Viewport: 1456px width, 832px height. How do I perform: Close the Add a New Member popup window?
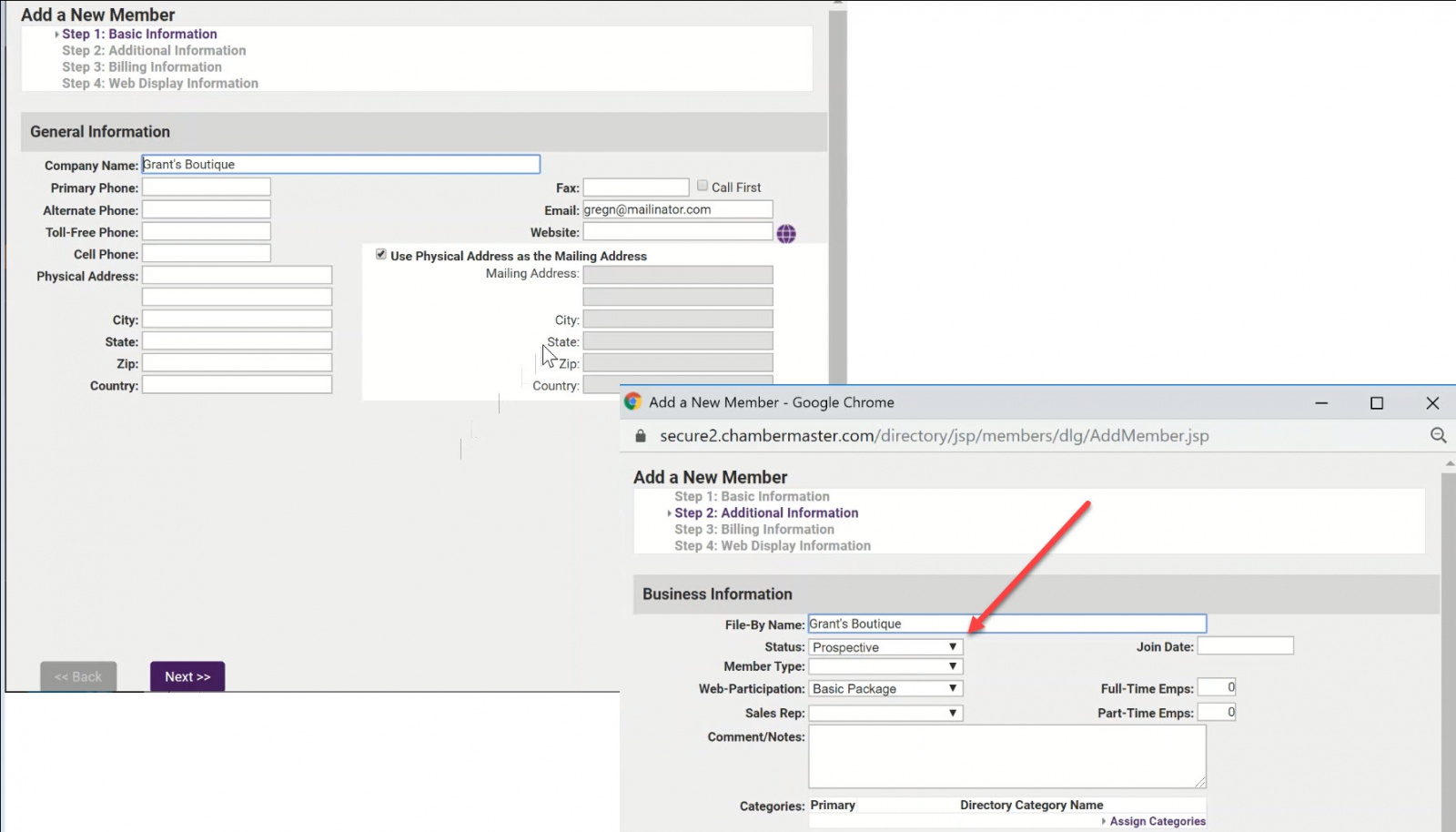pos(1432,403)
